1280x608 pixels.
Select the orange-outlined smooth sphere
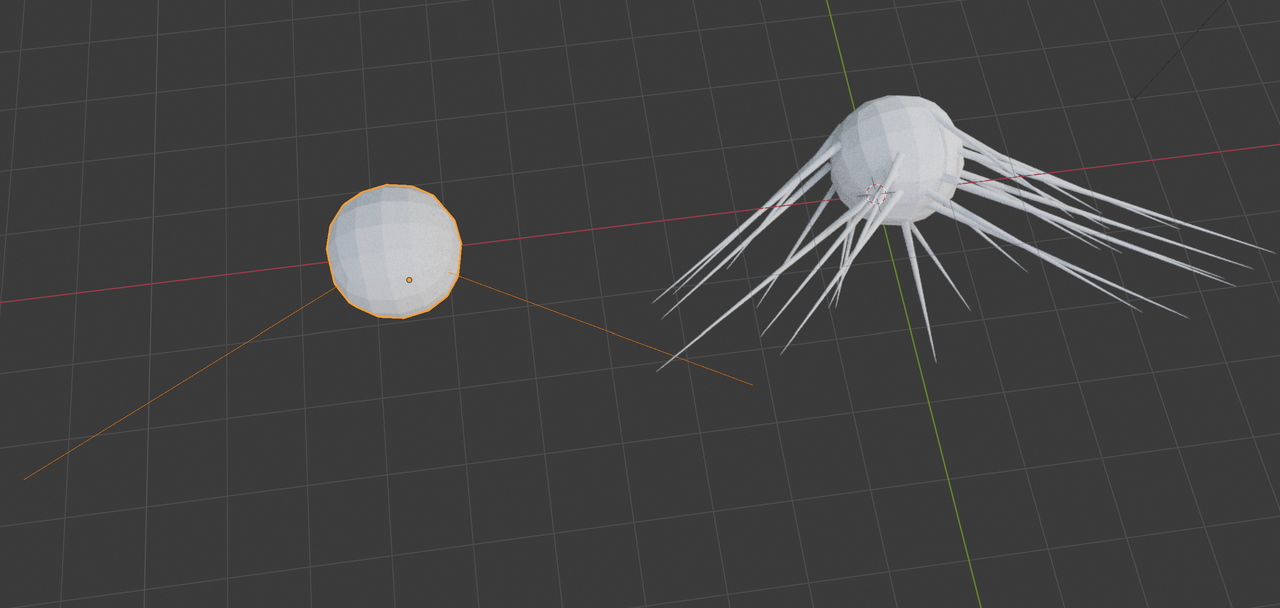(x=394, y=251)
